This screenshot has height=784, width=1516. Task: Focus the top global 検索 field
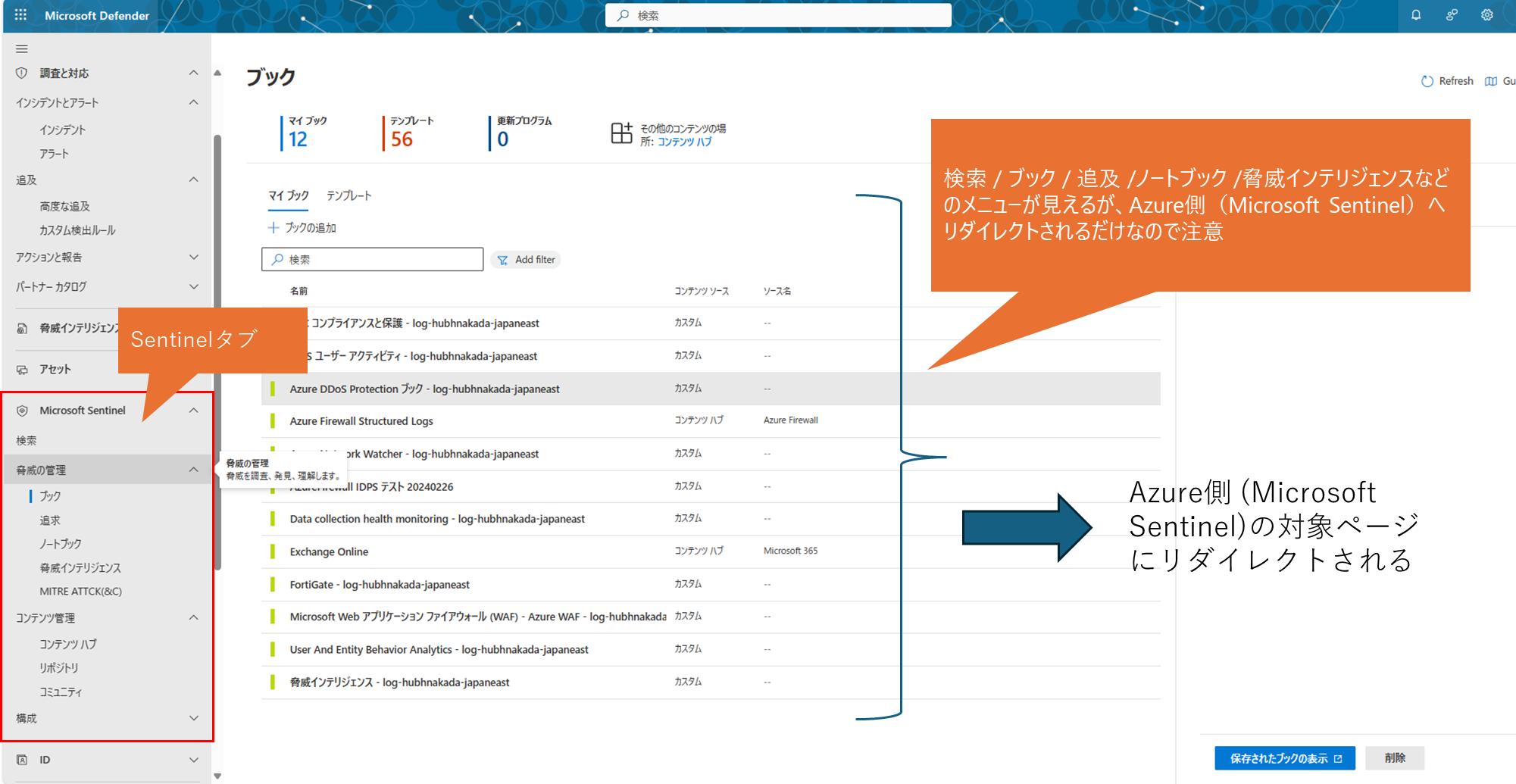pos(778,15)
